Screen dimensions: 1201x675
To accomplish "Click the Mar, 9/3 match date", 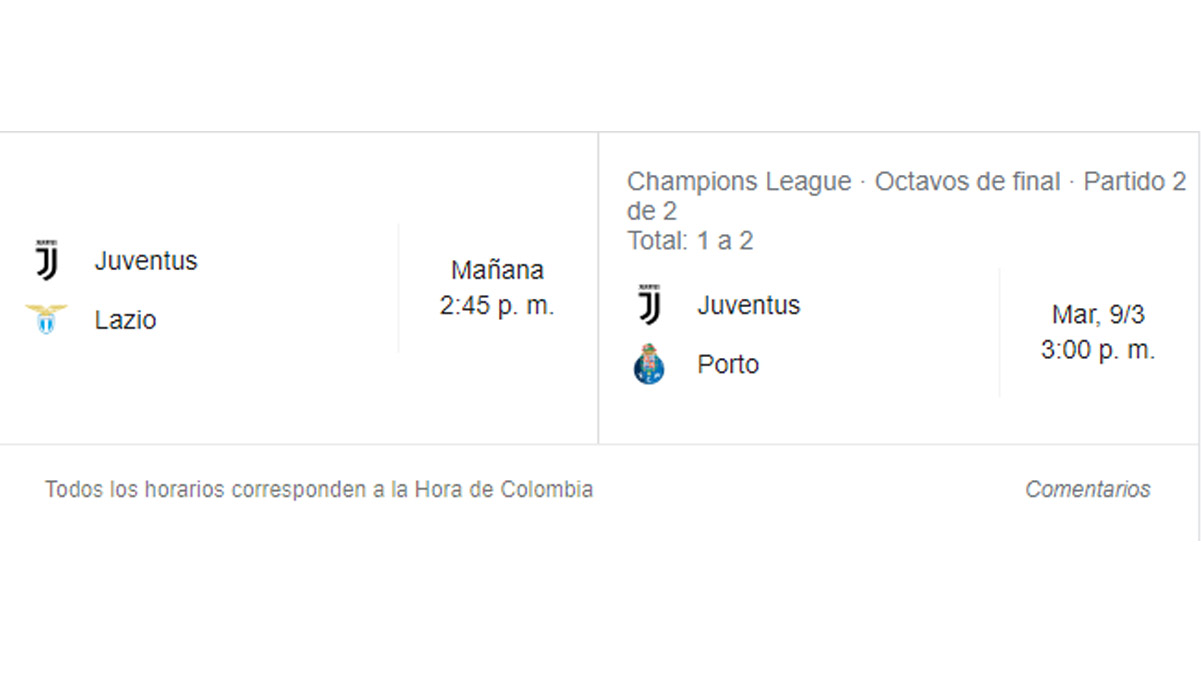I will (x=1098, y=315).
